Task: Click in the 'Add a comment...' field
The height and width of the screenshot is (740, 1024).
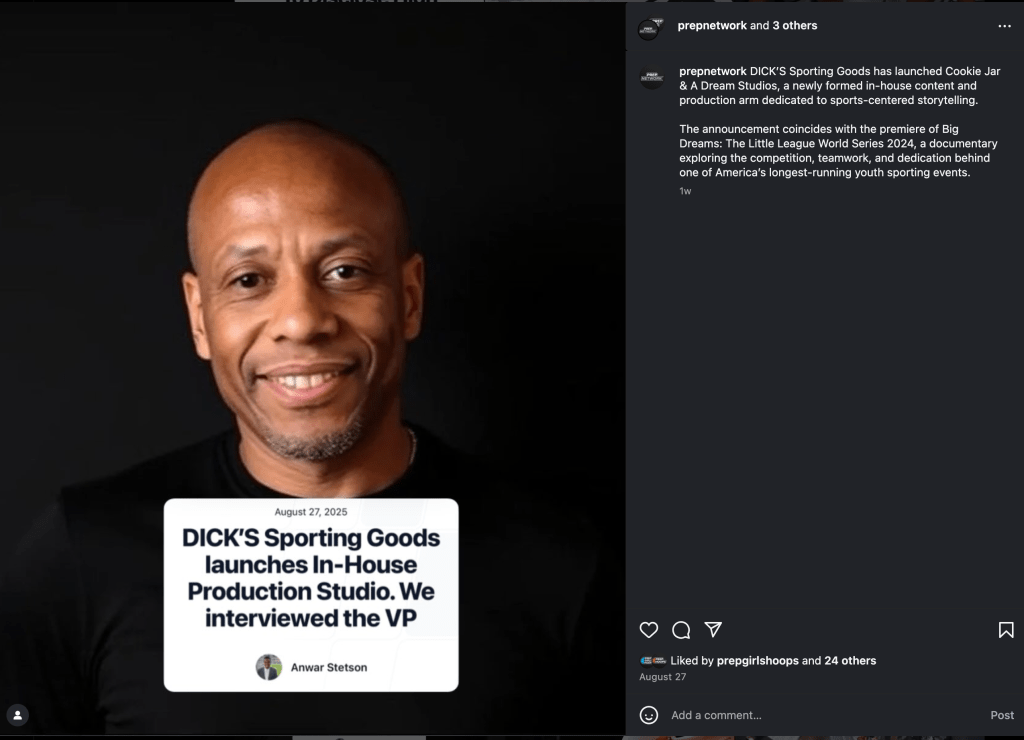Action: tap(824, 715)
